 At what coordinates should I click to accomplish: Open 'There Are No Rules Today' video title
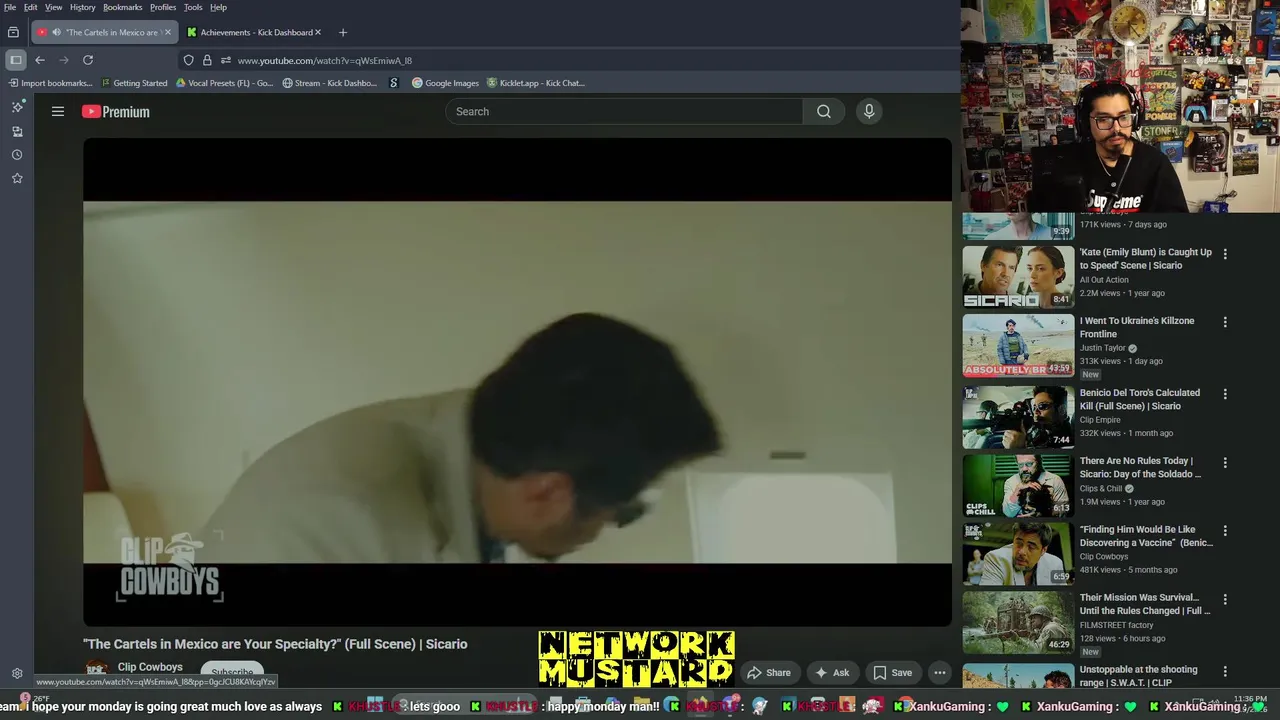pos(1140,467)
